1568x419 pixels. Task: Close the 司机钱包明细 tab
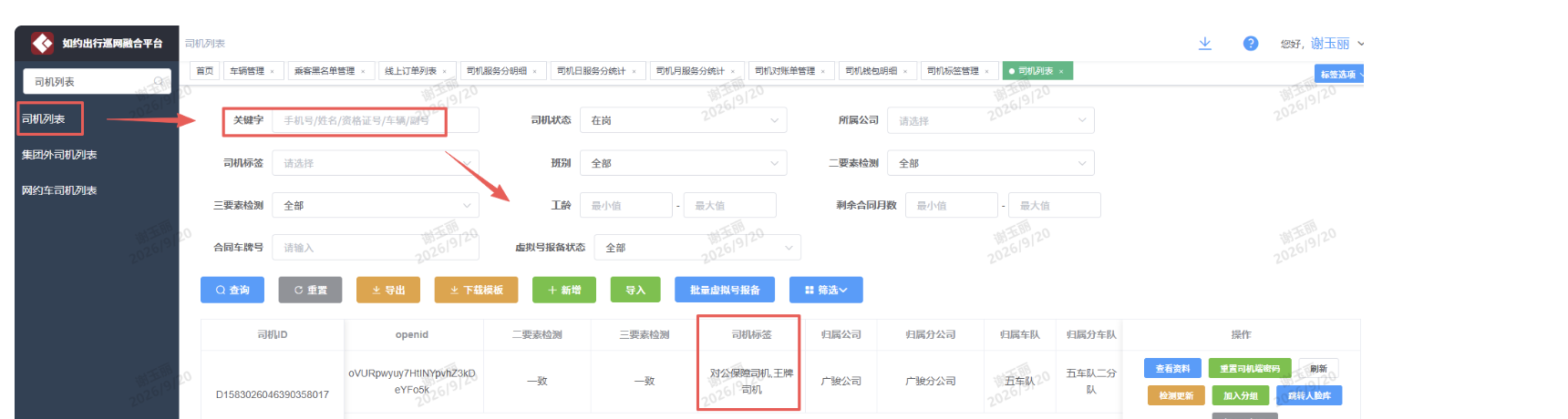pos(904,71)
